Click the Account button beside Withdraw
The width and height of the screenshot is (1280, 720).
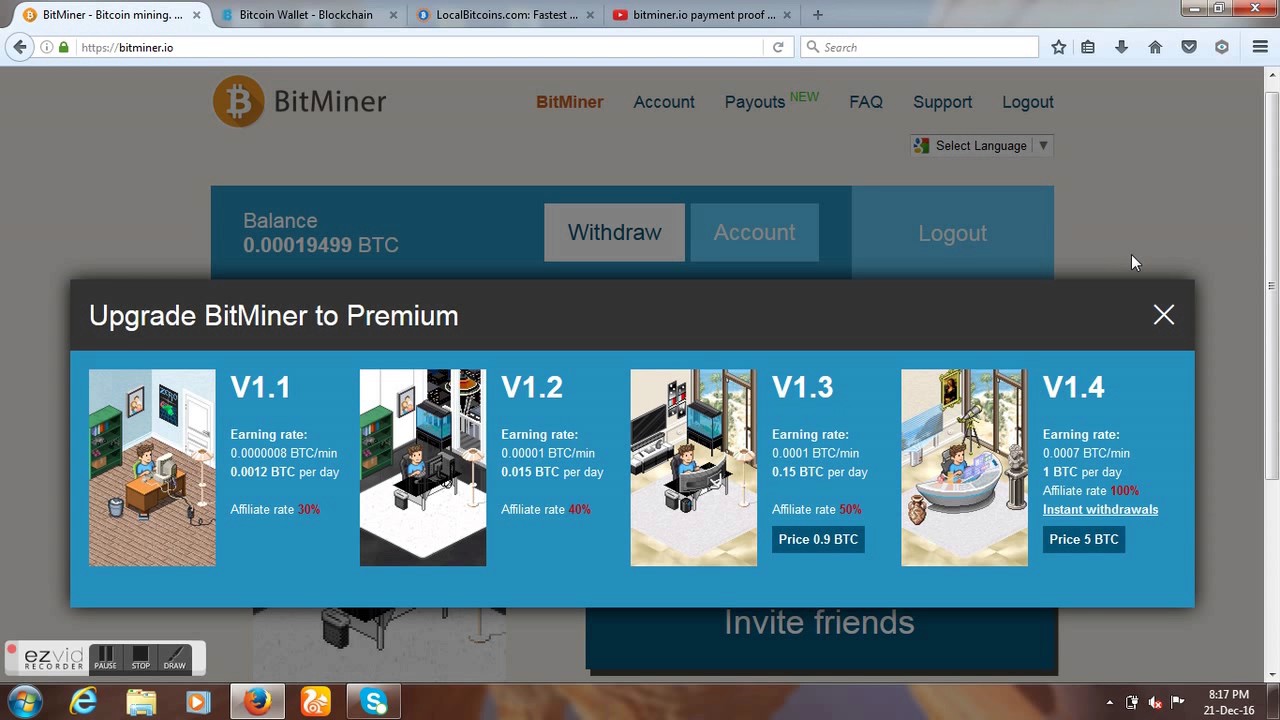[754, 232]
